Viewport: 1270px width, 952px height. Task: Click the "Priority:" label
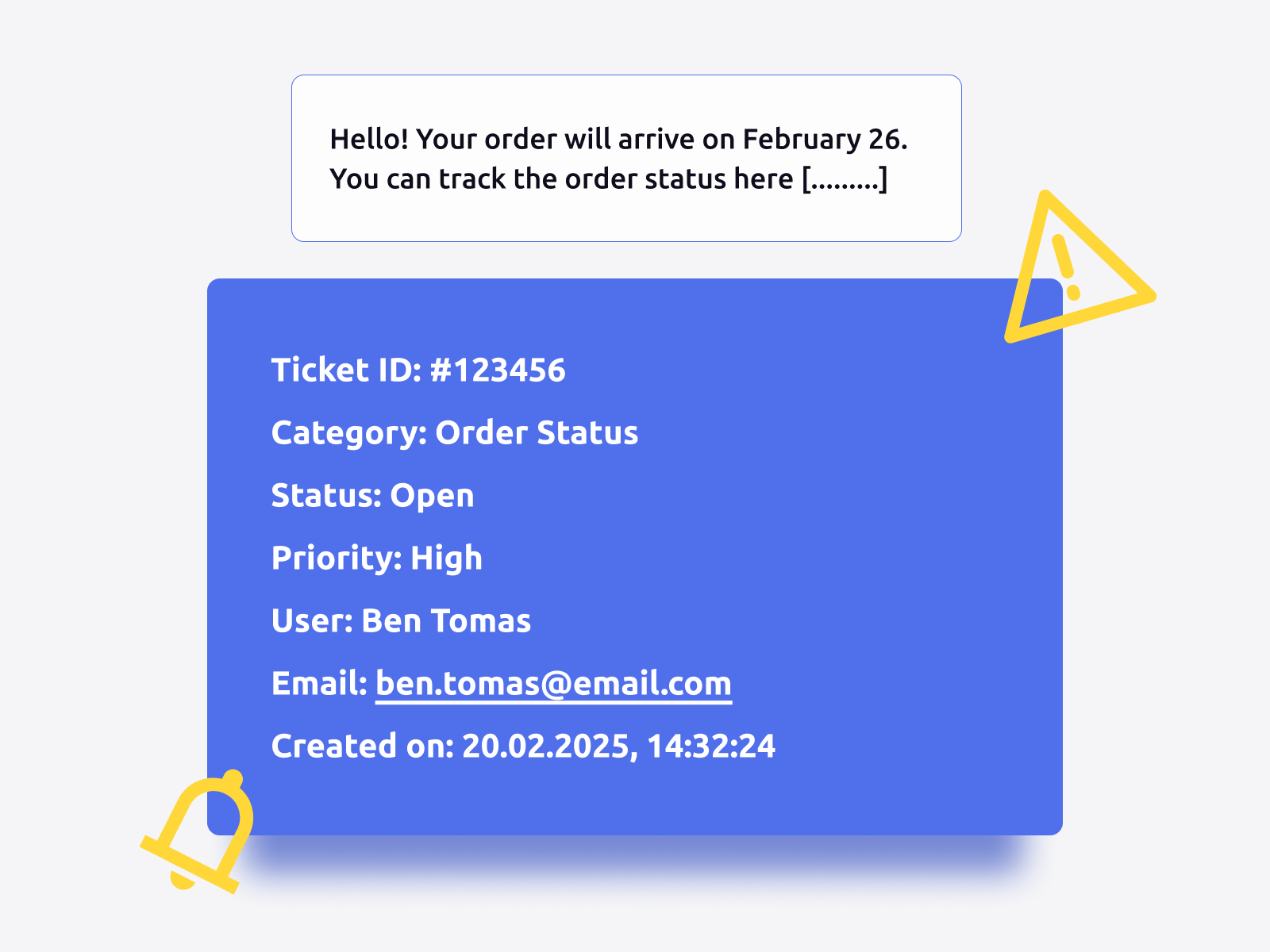click(337, 559)
